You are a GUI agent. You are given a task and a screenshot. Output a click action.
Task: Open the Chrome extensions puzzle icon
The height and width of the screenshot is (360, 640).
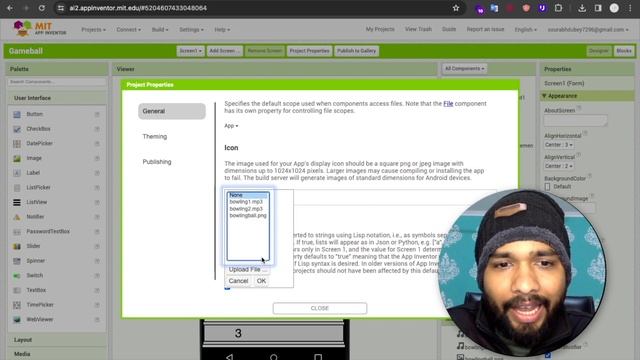point(558,8)
